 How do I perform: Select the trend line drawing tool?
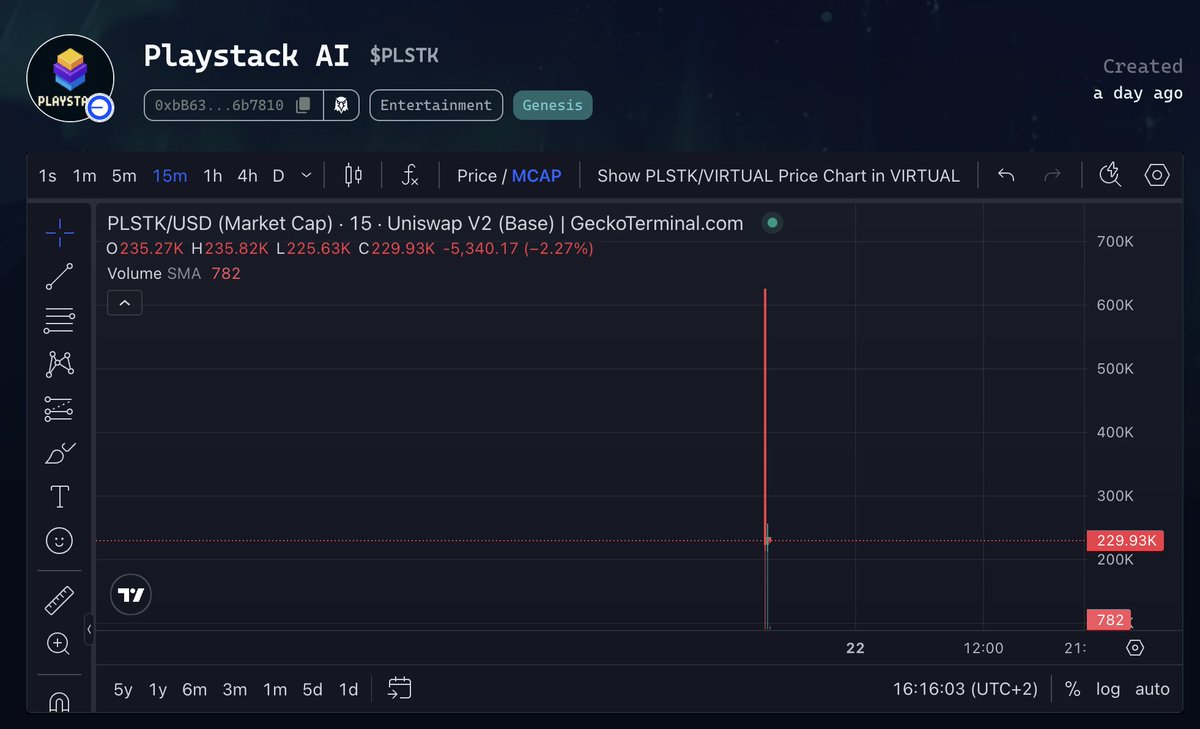point(59,276)
